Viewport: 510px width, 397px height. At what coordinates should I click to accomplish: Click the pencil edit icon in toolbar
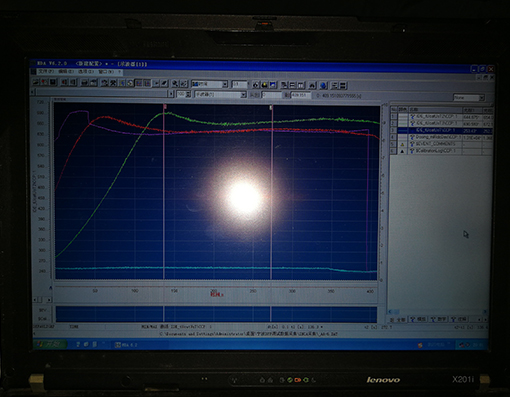164,83
